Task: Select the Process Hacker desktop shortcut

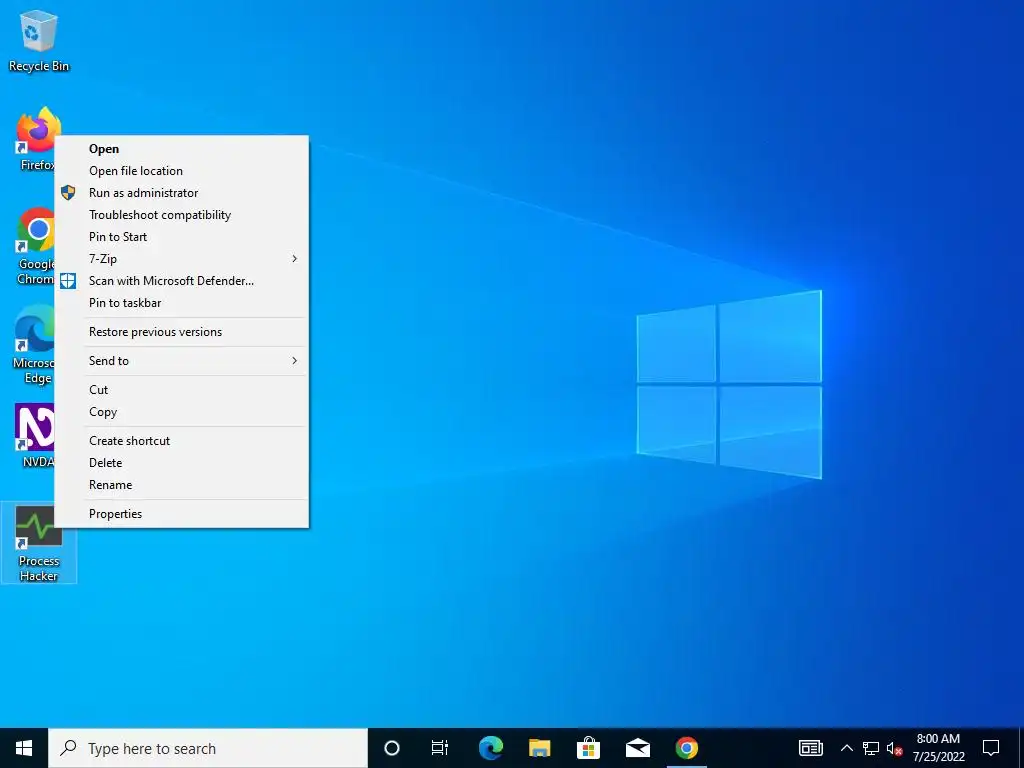Action: 39,543
